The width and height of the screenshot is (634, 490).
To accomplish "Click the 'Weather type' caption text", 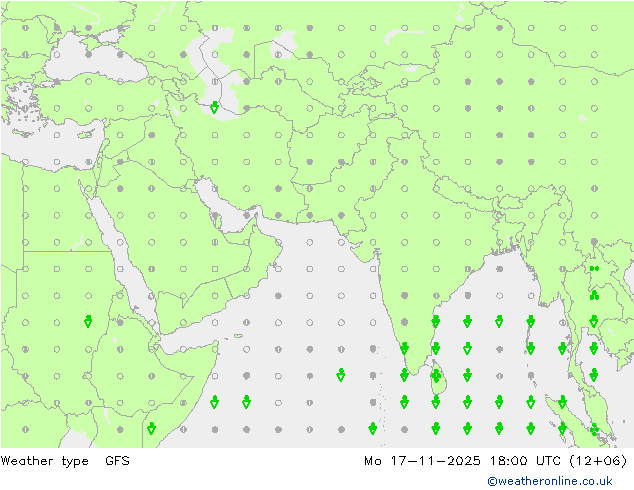I will (x=44, y=461).
